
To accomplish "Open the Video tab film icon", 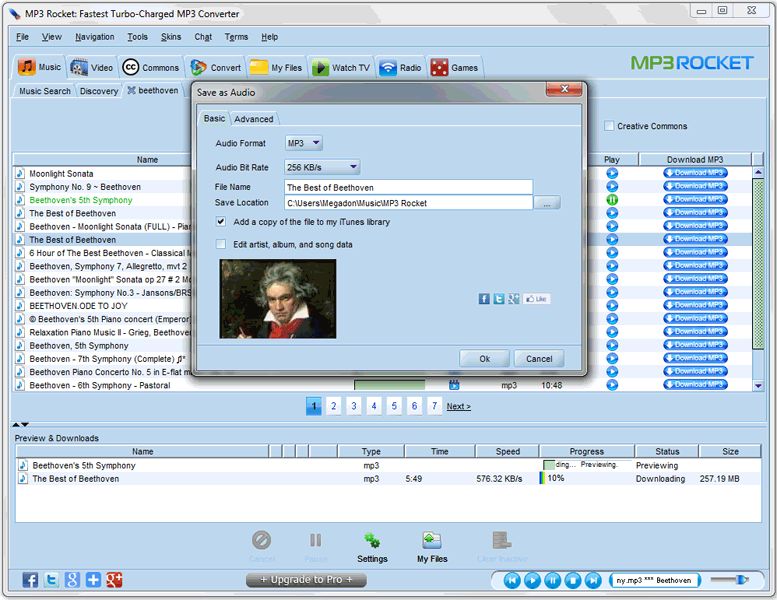I will [x=79, y=67].
